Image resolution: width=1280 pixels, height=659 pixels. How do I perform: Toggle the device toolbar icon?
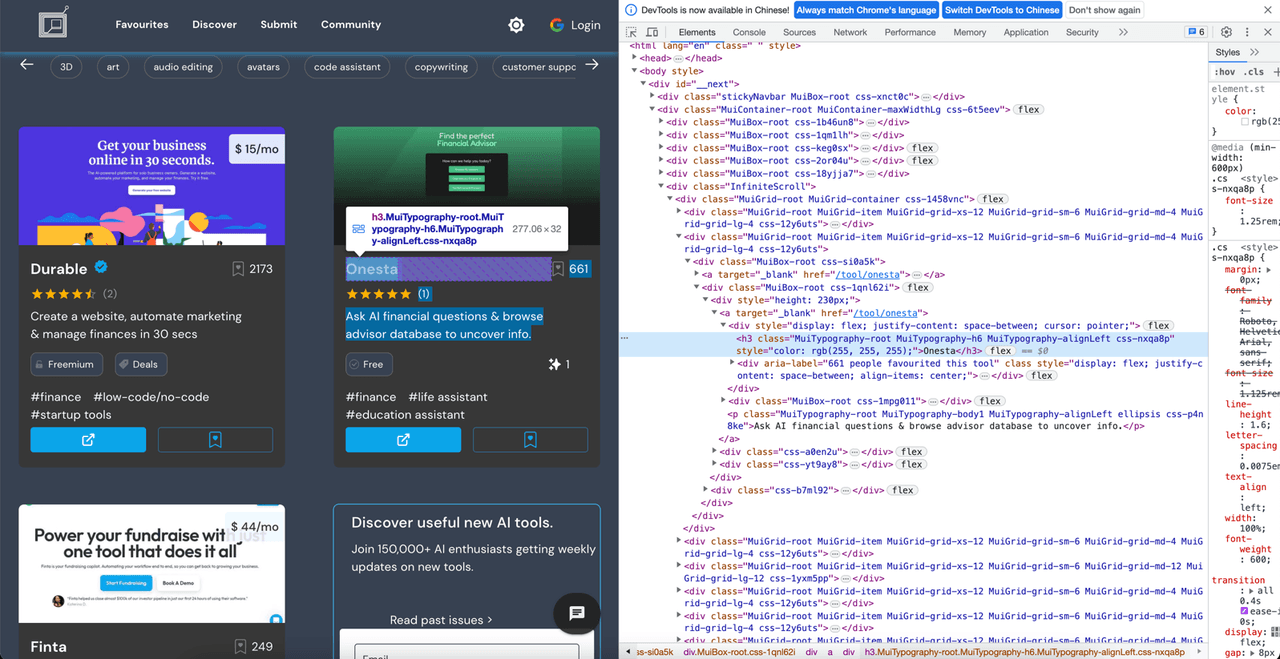pyautogui.click(x=652, y=32)
